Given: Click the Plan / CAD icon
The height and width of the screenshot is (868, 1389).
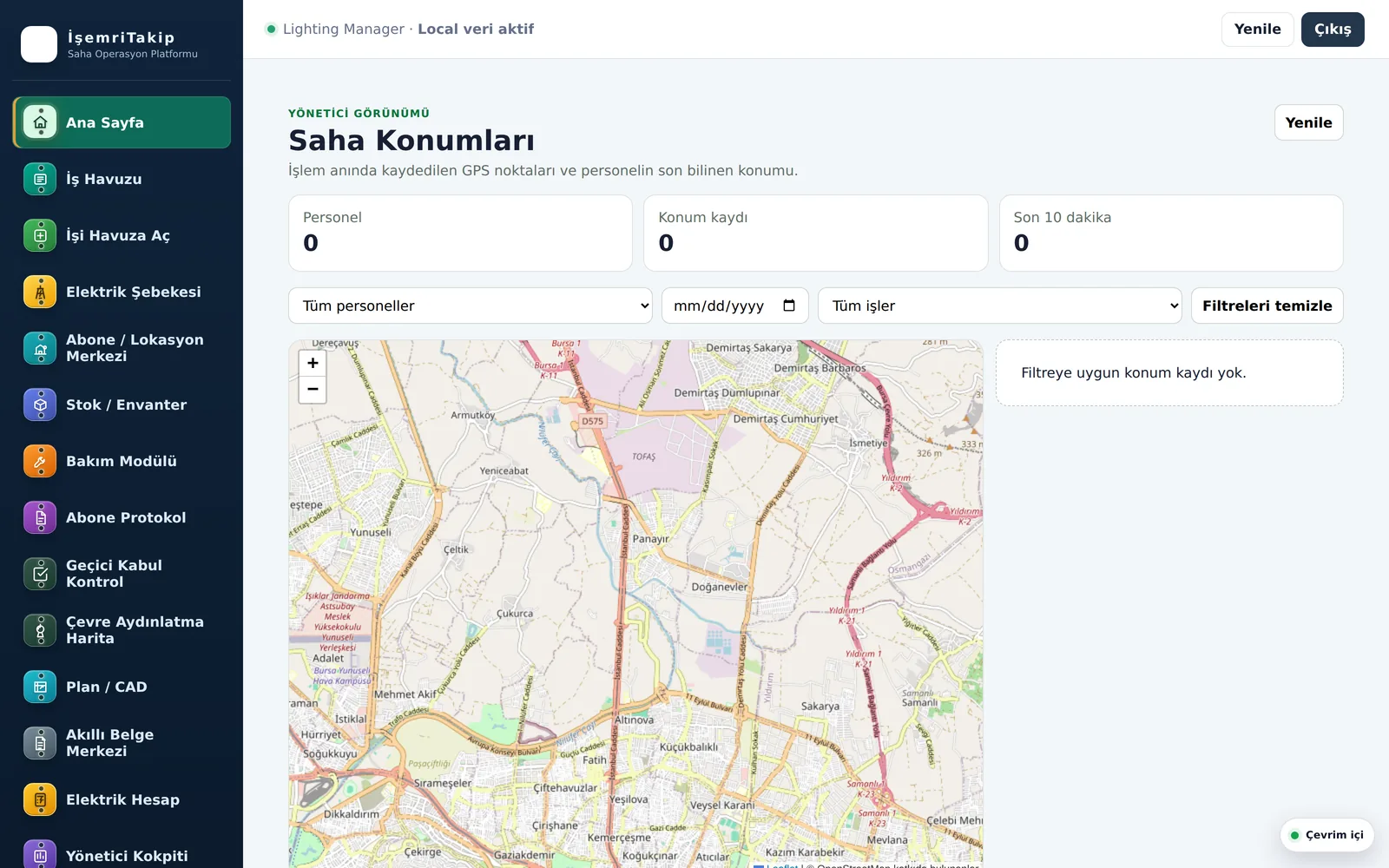Looking at the screenshot, I should click(40, 687).
